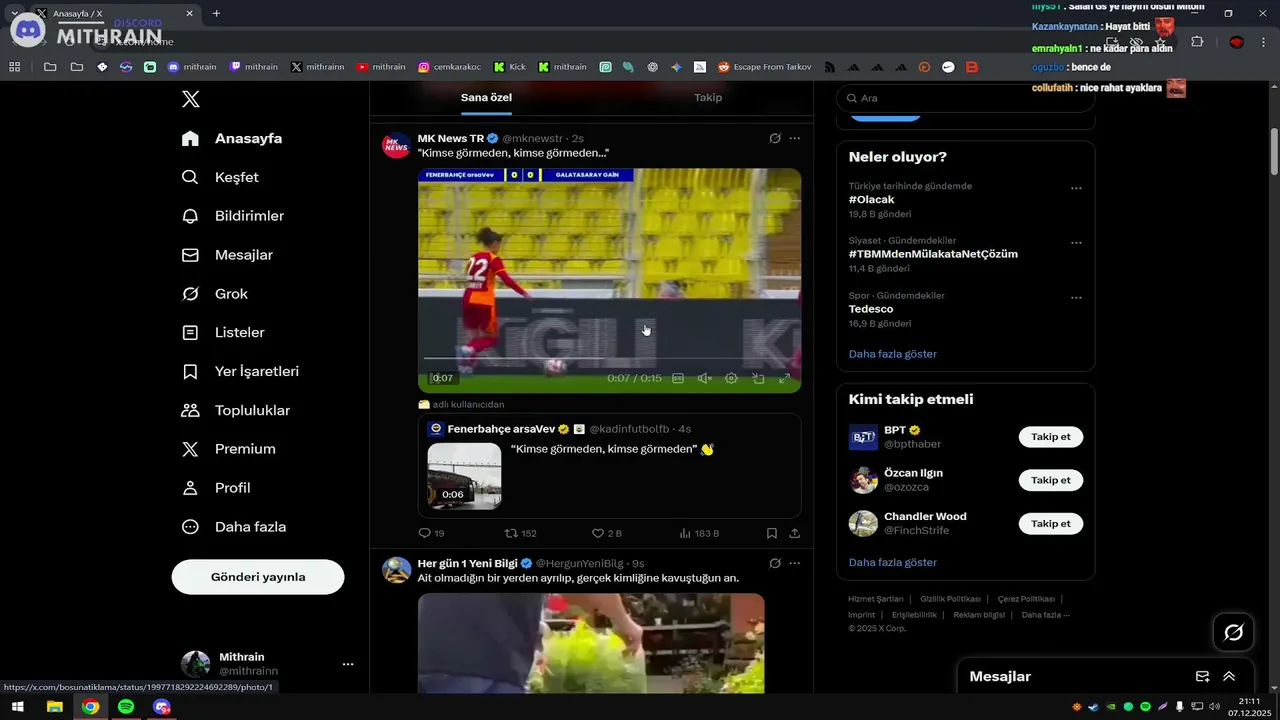
Task: Open Yer İşaretleri bookmarks
Action: coord(240,371)
